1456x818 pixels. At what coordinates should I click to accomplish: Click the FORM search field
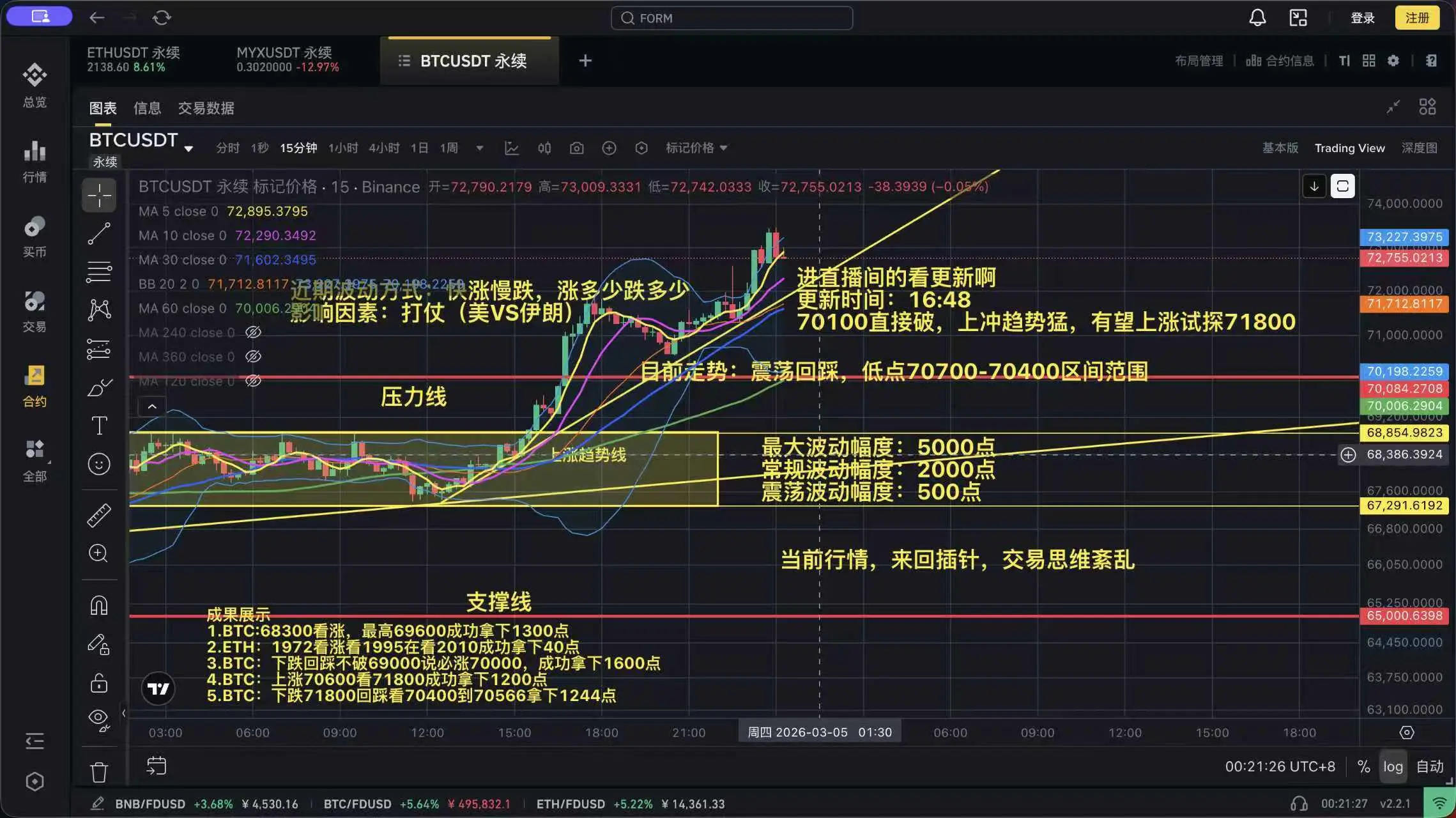click(732, 19)
